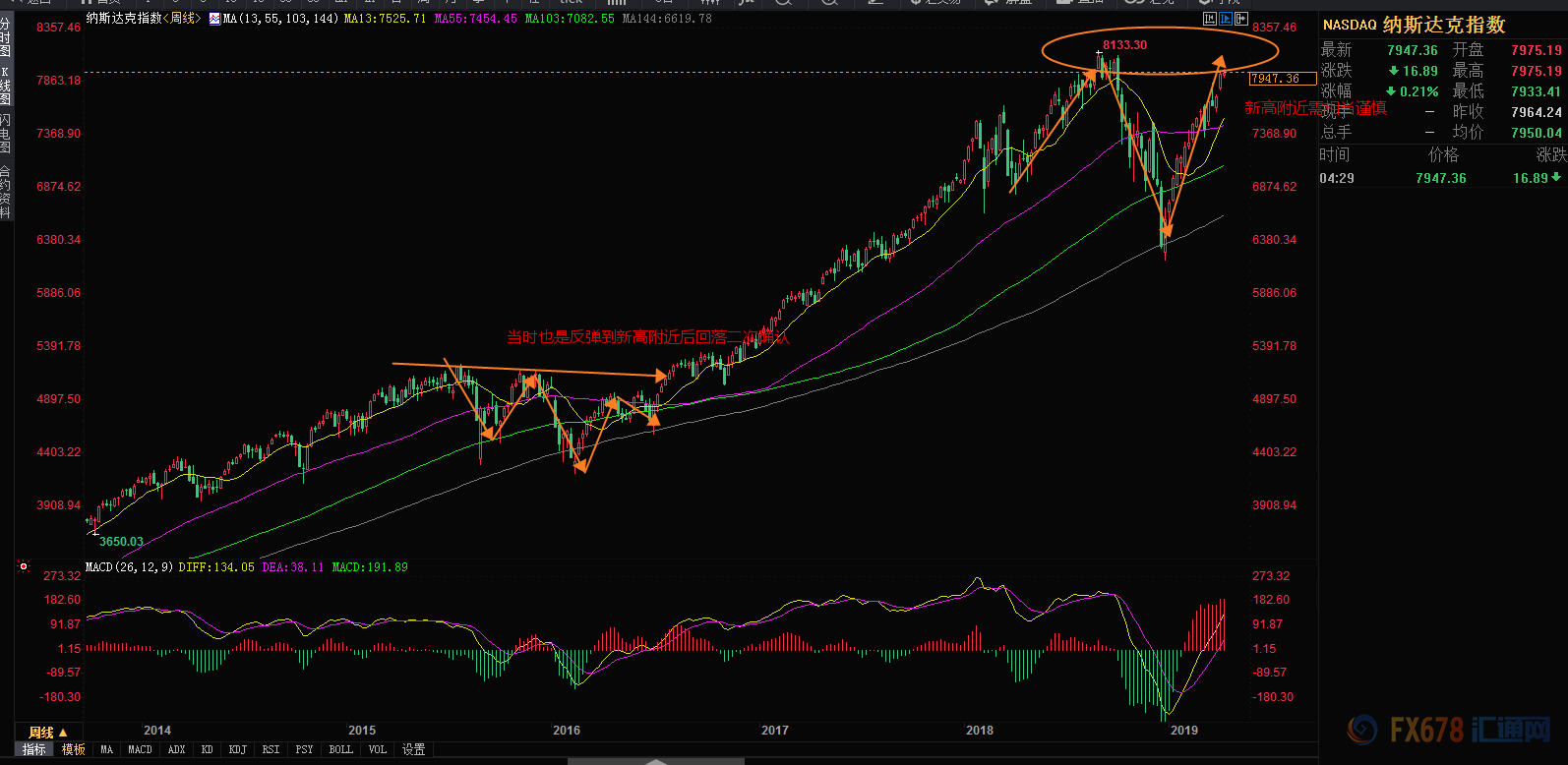Expand the 周线 period dropdown
Image resolution: width=1568 pixels, height=765 pixels.
coord(48,733)
